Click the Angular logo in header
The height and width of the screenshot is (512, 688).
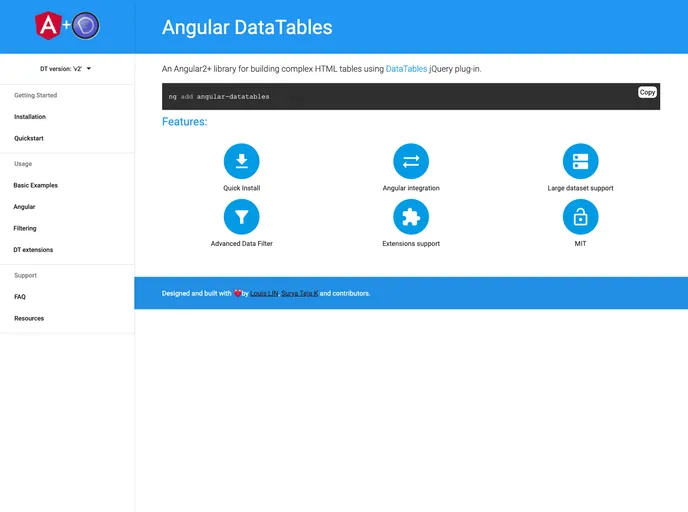[47, 26]
